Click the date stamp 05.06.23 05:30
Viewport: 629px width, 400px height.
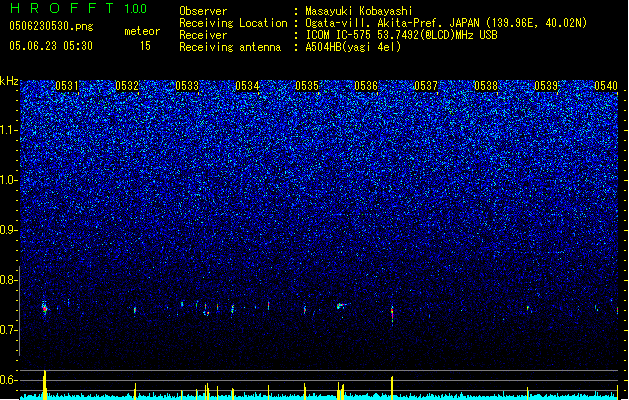51,46
